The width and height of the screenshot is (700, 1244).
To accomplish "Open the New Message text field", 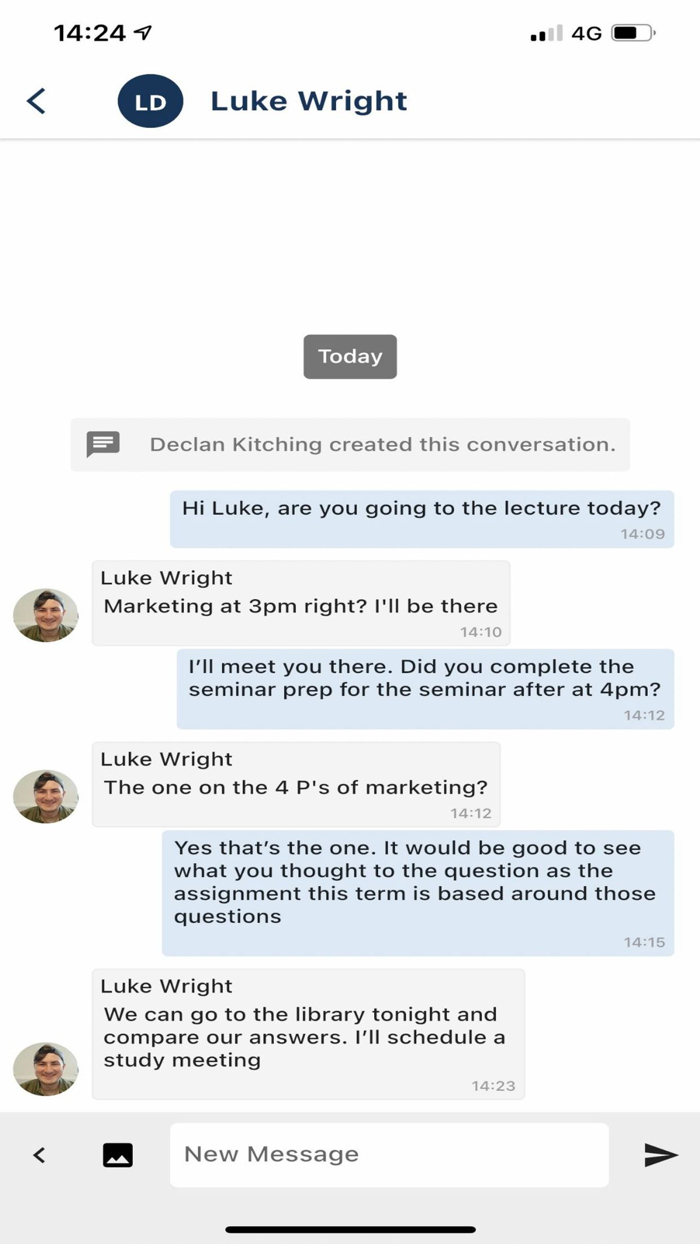I will pyautogui.click(x=390, y=1154).
